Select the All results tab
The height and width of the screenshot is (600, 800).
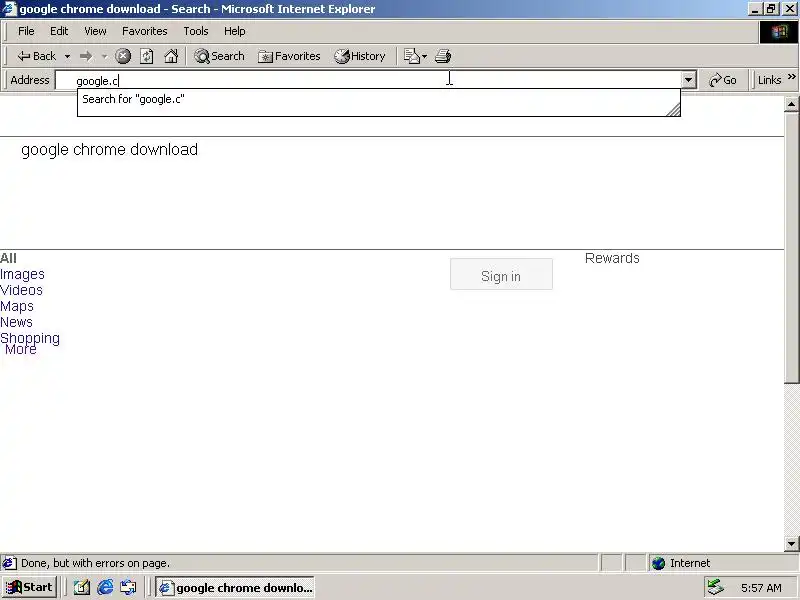(x=8, y=258)
